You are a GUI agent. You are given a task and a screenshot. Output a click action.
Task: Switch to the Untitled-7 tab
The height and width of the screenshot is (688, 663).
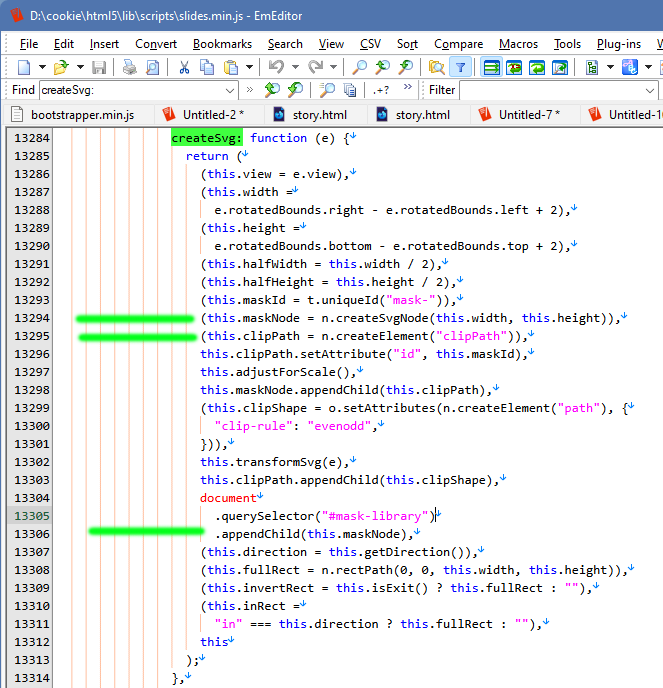[528, 114]
